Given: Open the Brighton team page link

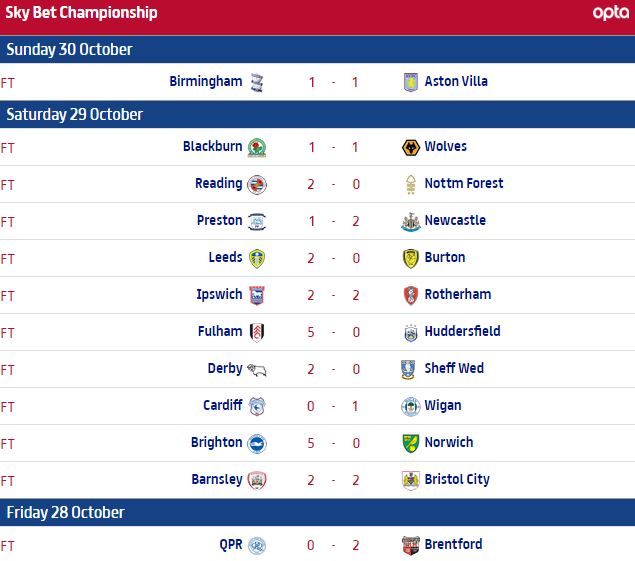Looking at the screenshot, I should tap(216, 443).
